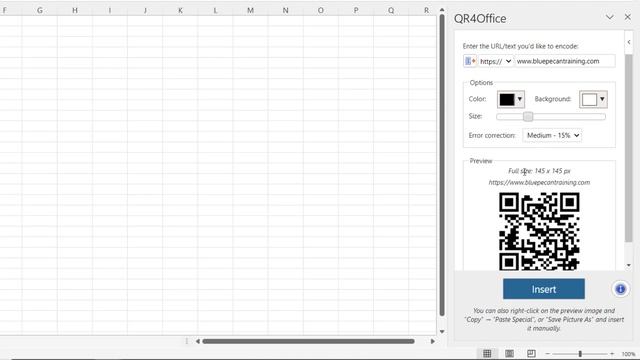Select column G header
Viewport: 640px width, 360px height.
[x=40, y=11]
